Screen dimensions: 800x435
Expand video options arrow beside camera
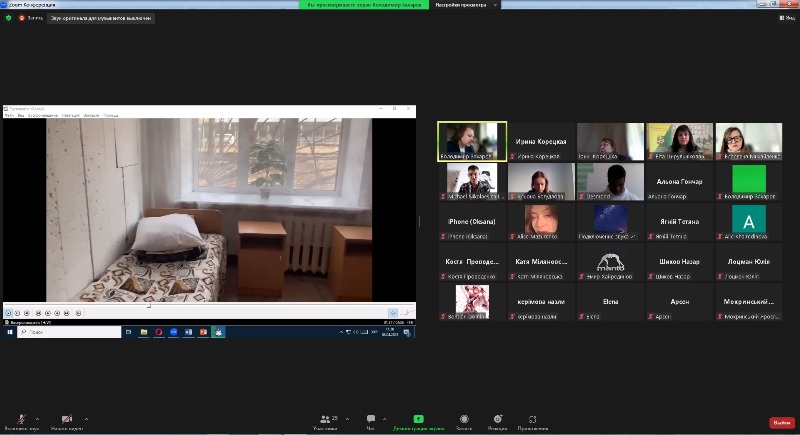tap(86, 419)
